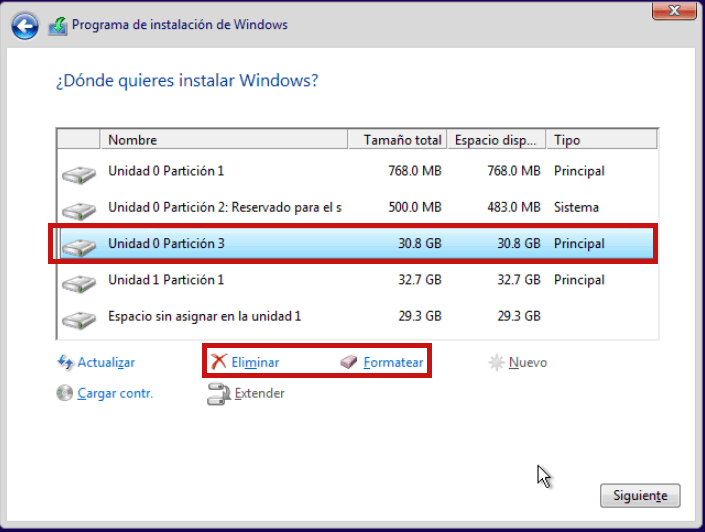Click the 29.3 GB total size value
Image resolution: width=705 pixels, height=532 pixels.
coord(419,316)
